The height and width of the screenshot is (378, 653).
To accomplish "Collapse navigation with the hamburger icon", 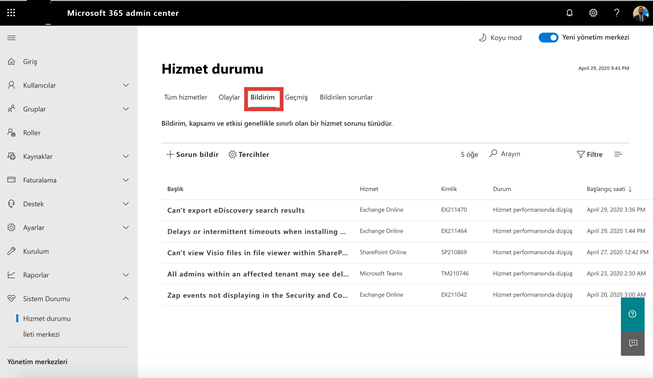I will [x=11, y=37].
